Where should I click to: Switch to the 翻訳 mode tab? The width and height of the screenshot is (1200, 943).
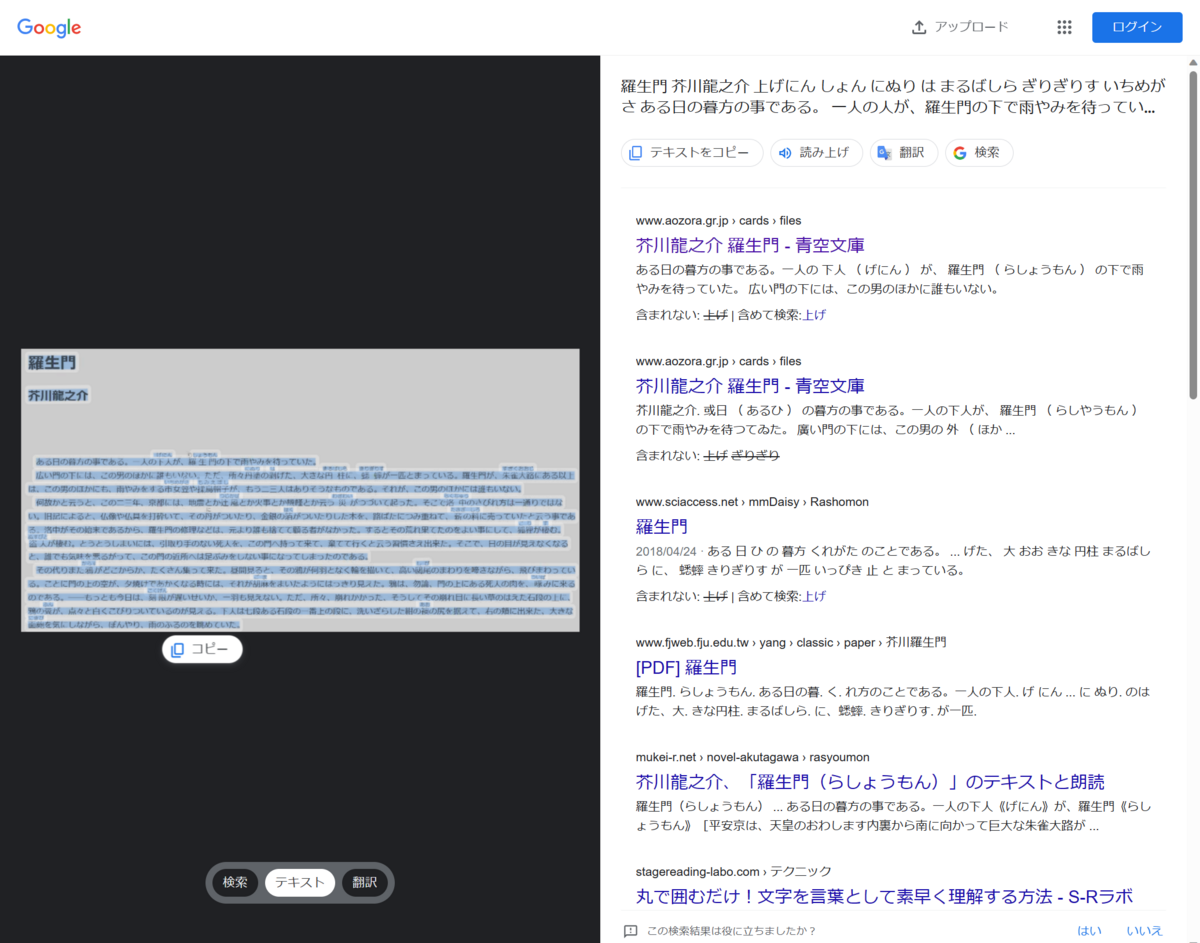365,882
